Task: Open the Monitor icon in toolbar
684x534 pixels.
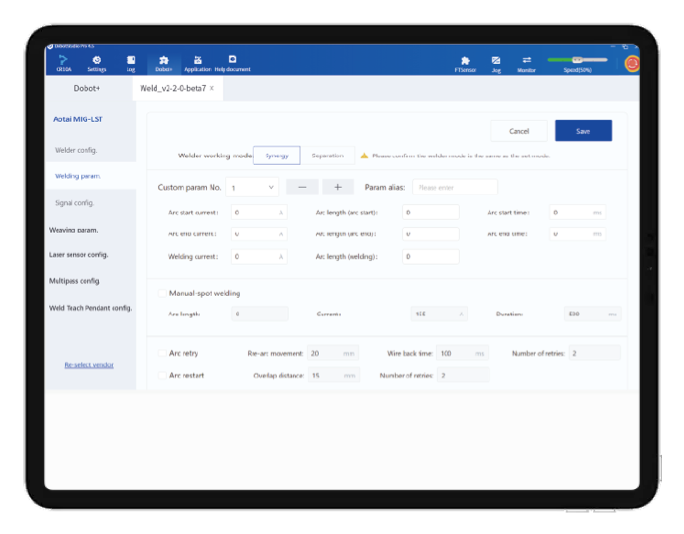Action: [526, 62]
